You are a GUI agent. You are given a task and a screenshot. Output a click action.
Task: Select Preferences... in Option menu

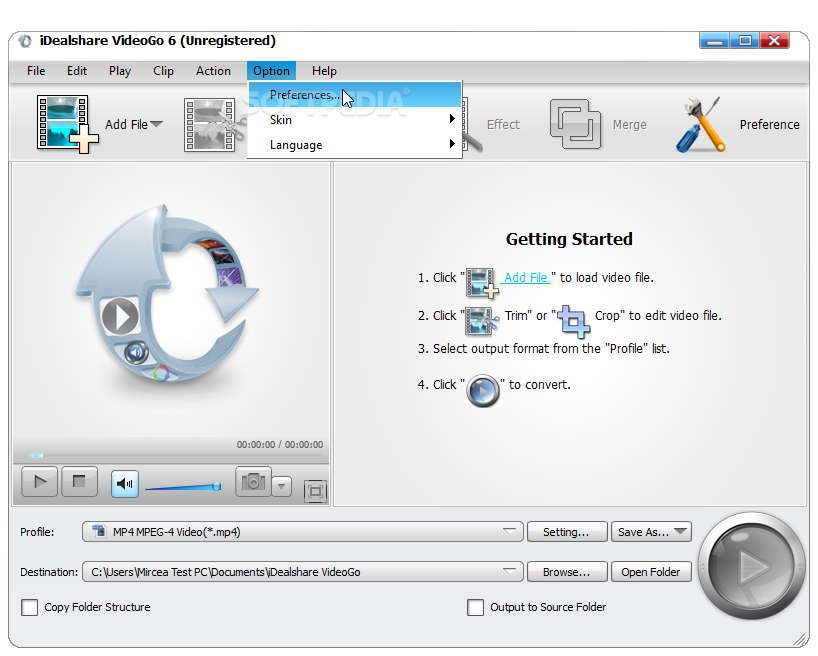pos(355,94)
